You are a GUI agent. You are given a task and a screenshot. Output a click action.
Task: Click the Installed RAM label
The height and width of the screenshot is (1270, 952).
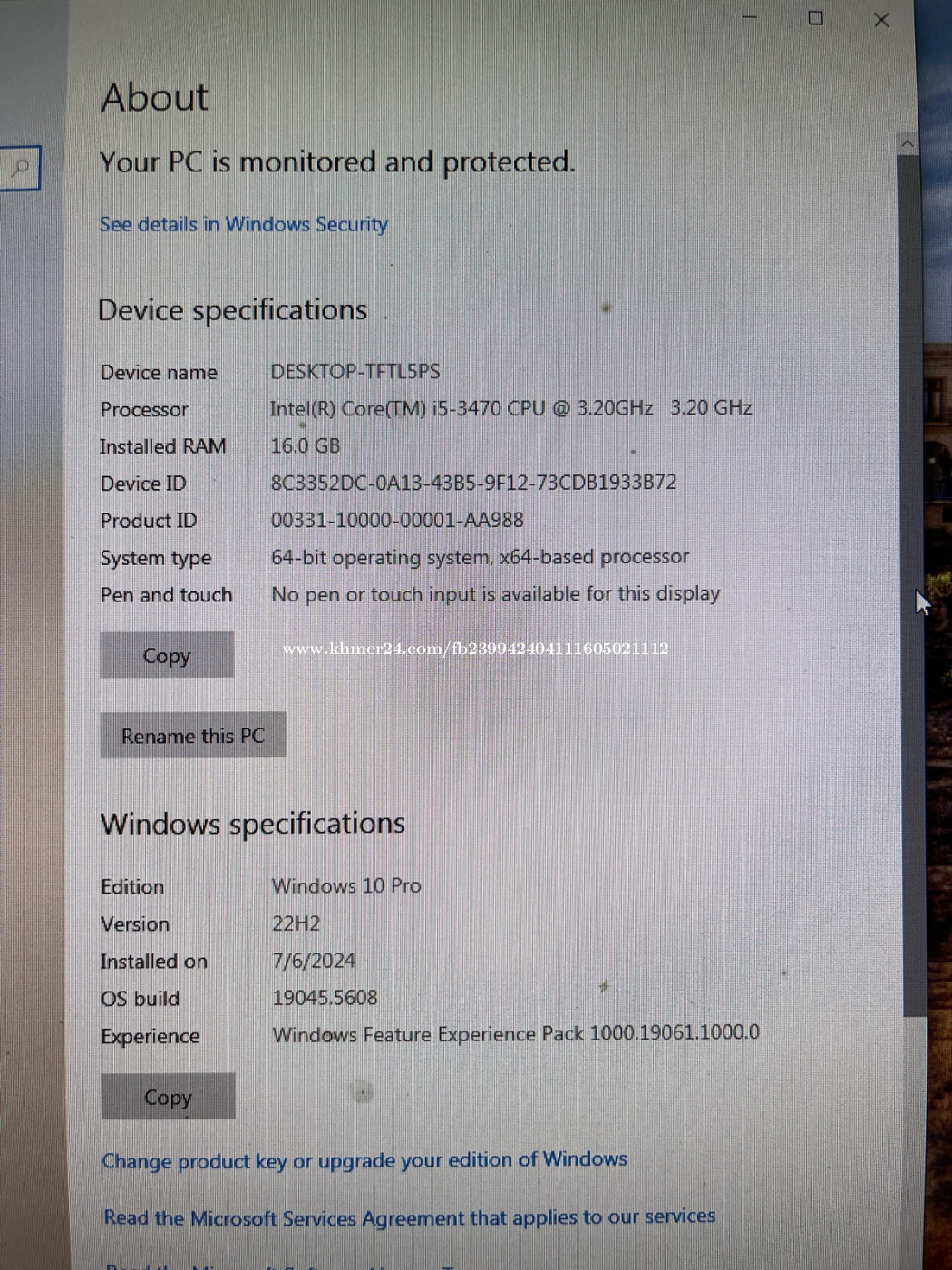point(163,446)
